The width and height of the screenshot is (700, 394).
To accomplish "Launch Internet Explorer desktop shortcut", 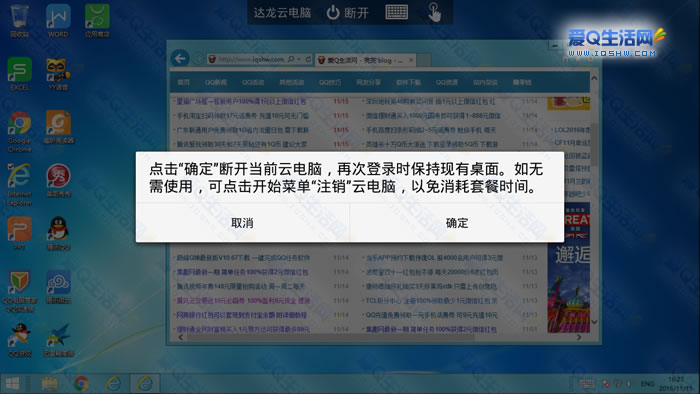I will tap(19, 184).
